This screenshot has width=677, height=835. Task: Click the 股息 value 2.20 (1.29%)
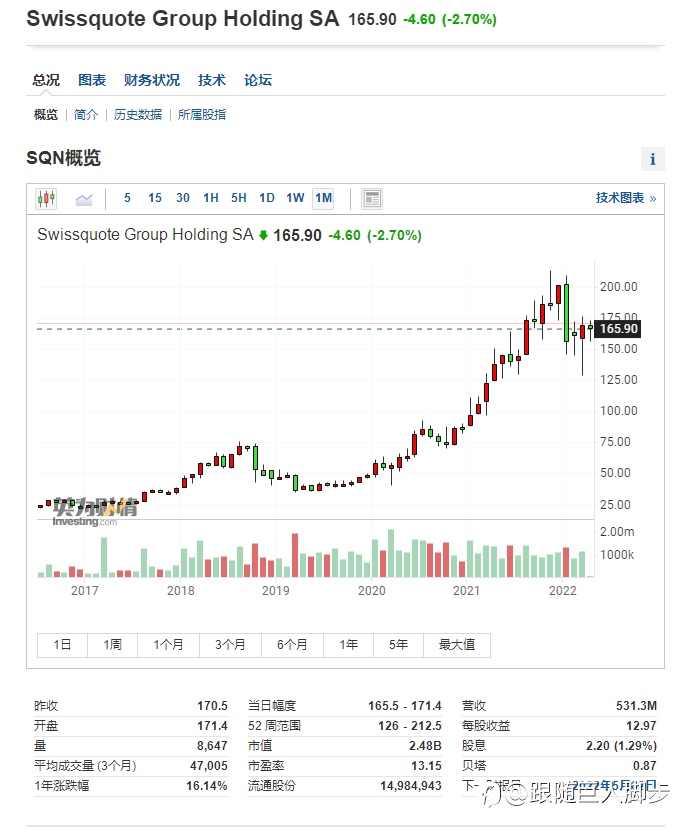coord(621,746)
